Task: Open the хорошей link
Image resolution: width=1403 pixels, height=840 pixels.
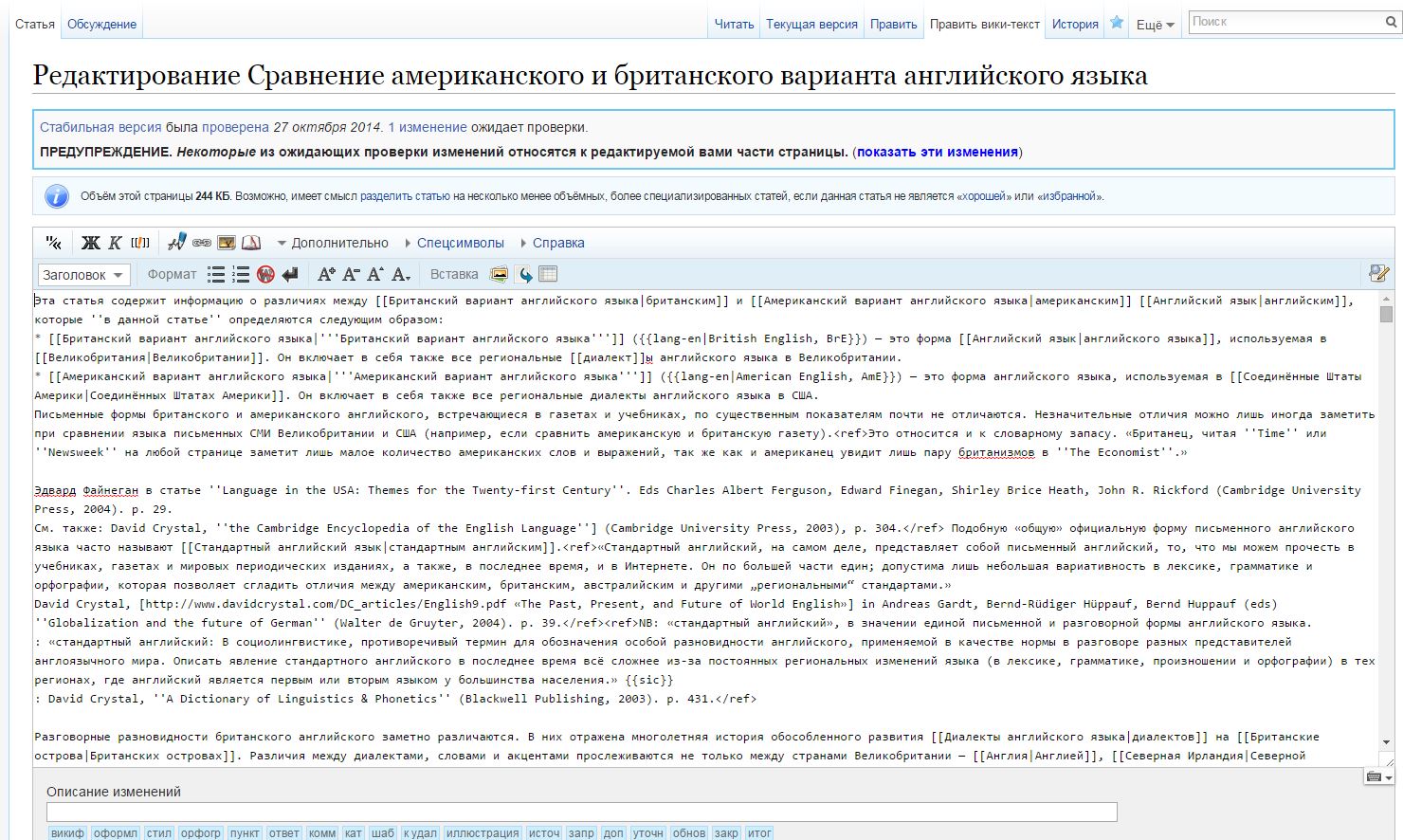Action: pos(983,196)
